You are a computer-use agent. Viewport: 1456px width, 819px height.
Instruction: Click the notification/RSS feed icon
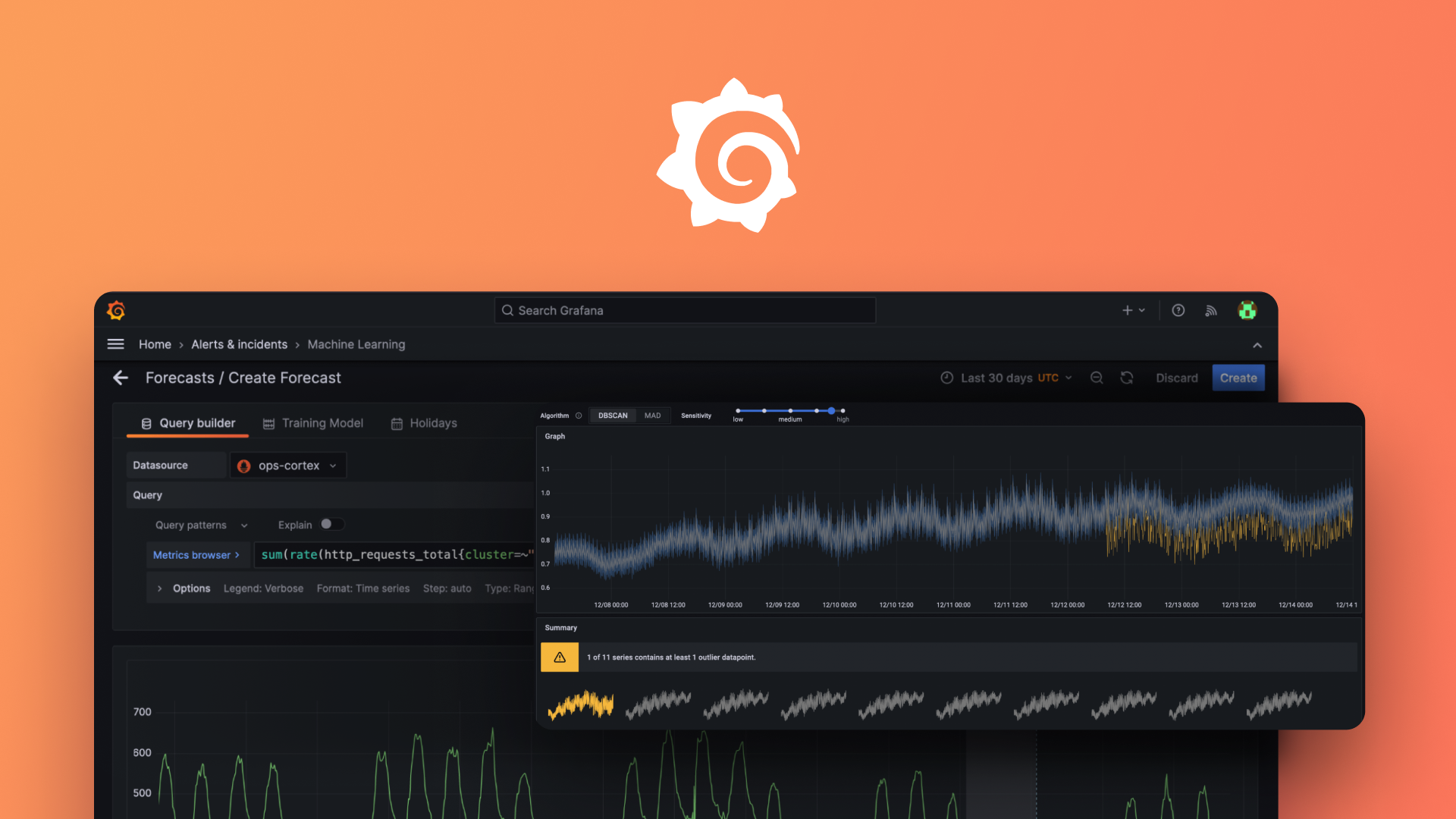coord(1211,310)
